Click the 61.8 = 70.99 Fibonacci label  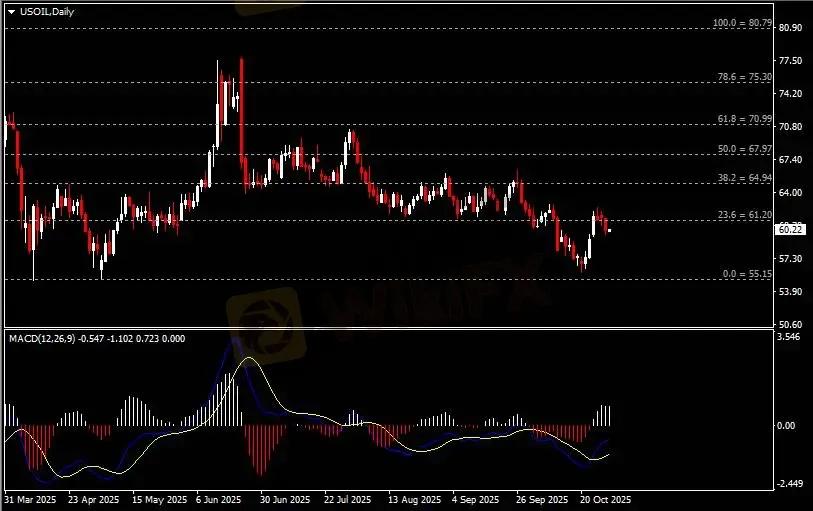tap(744, 119)
